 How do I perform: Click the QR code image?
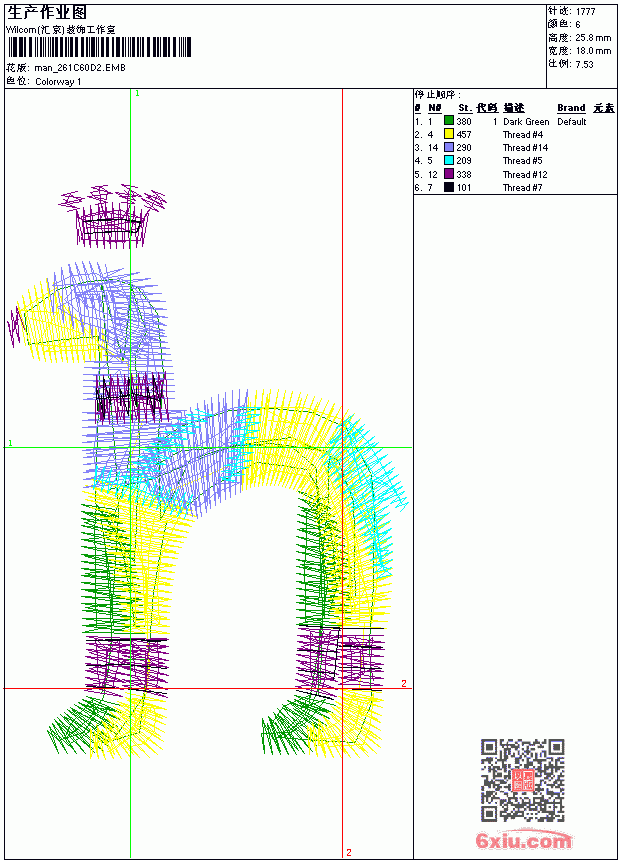(523, 780)
